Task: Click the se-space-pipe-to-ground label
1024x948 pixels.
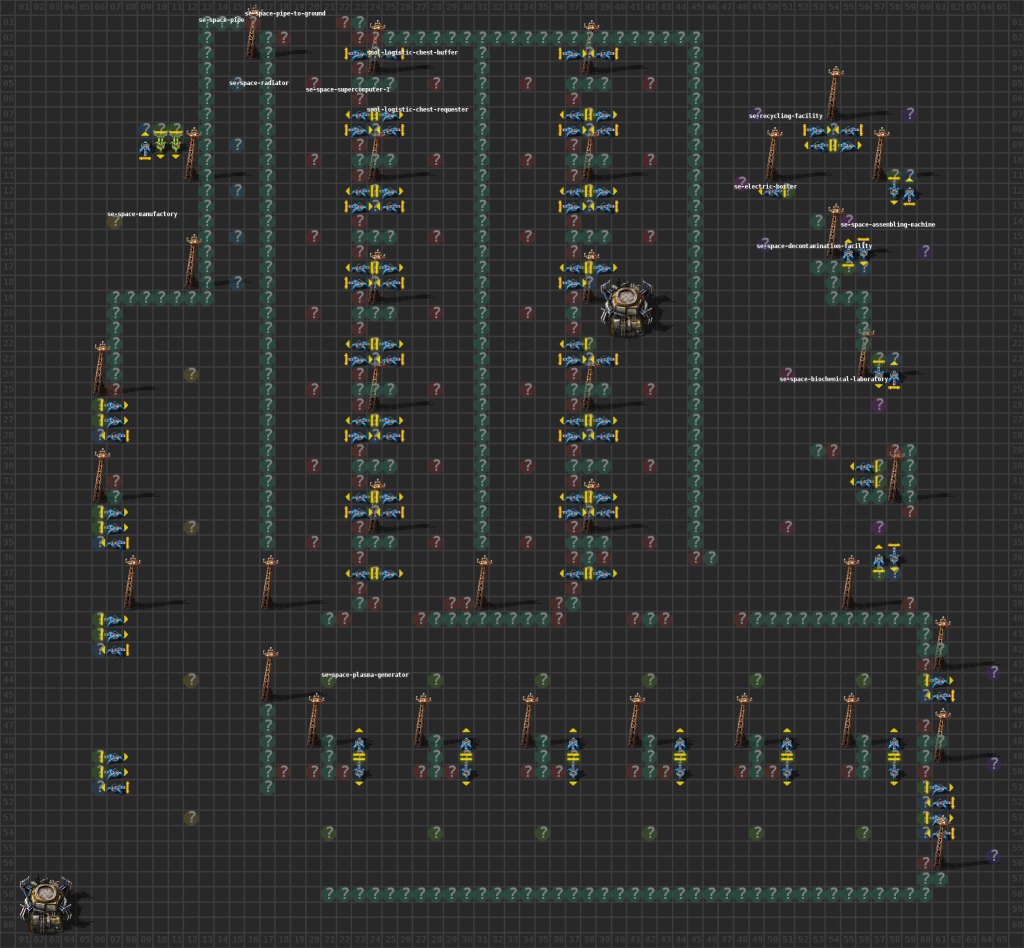Action: coord(285,13)
